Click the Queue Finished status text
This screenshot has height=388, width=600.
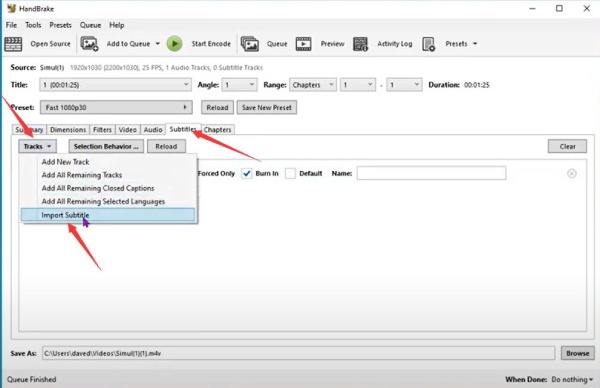click(31, 380)
